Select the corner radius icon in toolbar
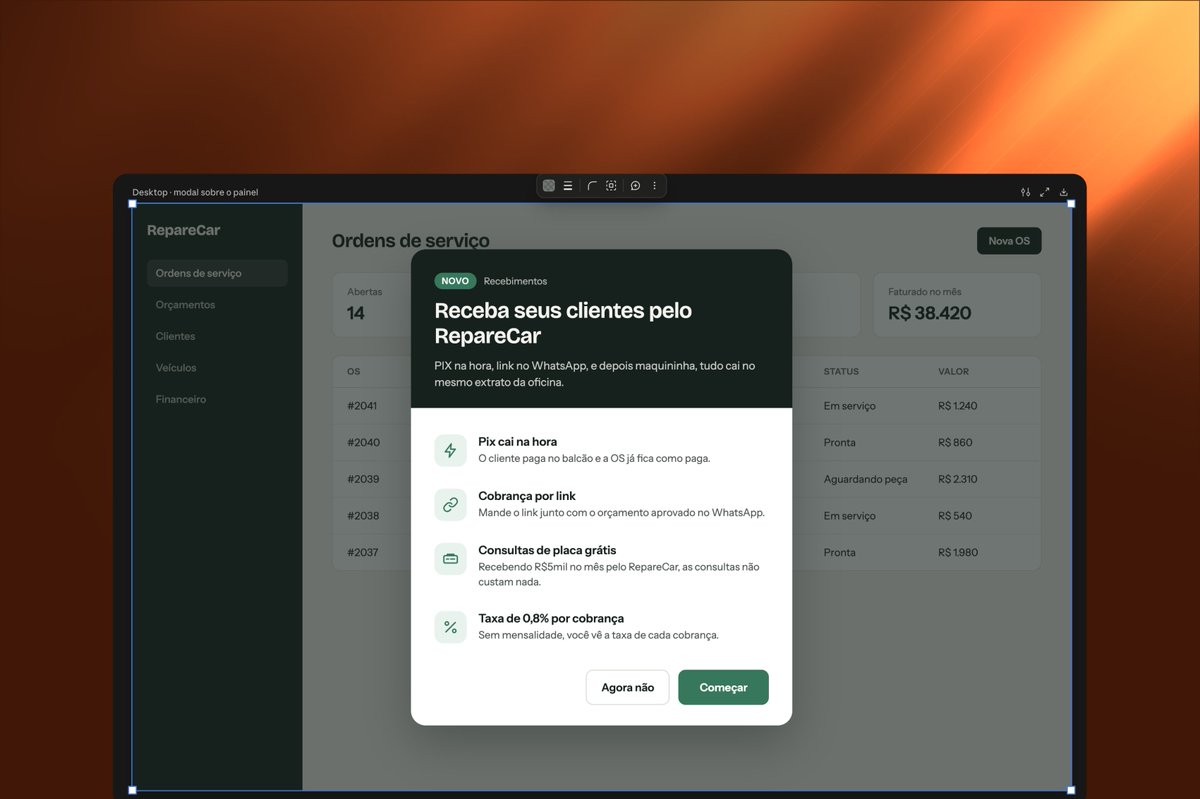Screen dimensions: 1200x799 (592, 186)
